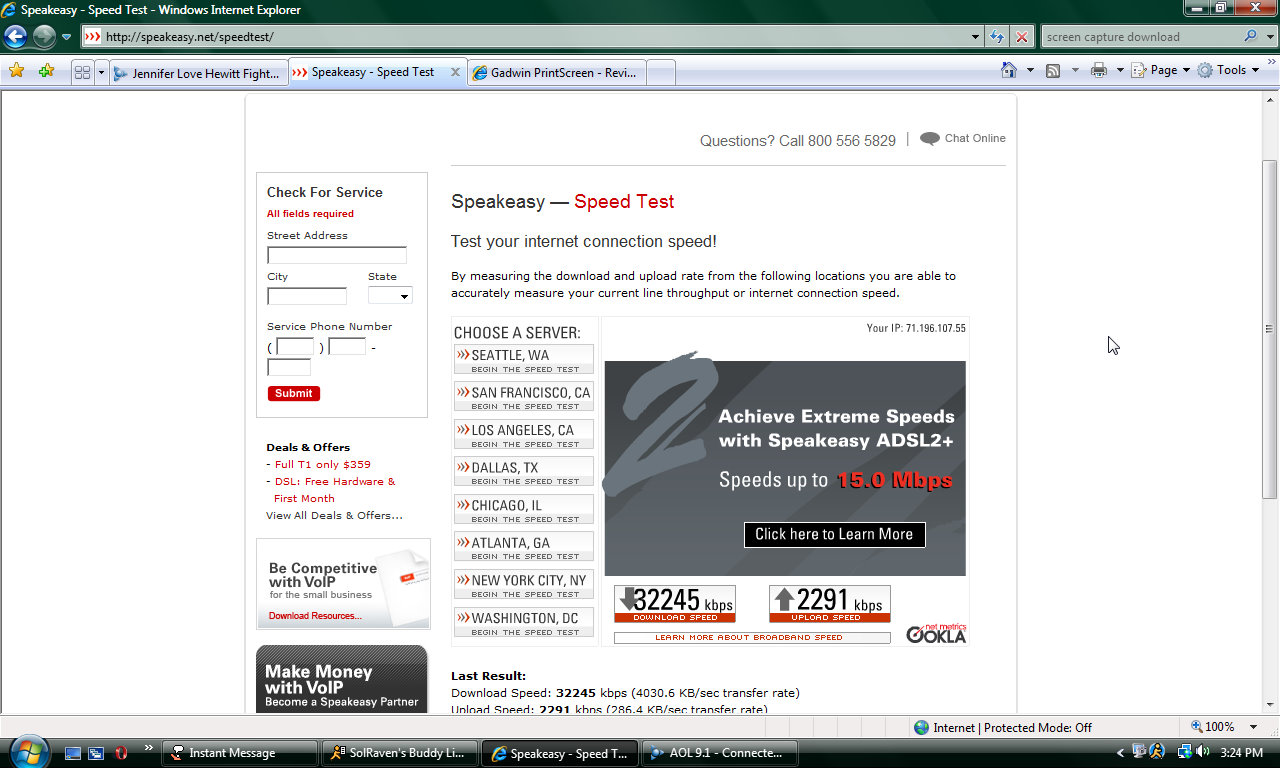1280x768 pixels.
Task: Begin the speed test for New York City, NY
Action: pos(524,585)
